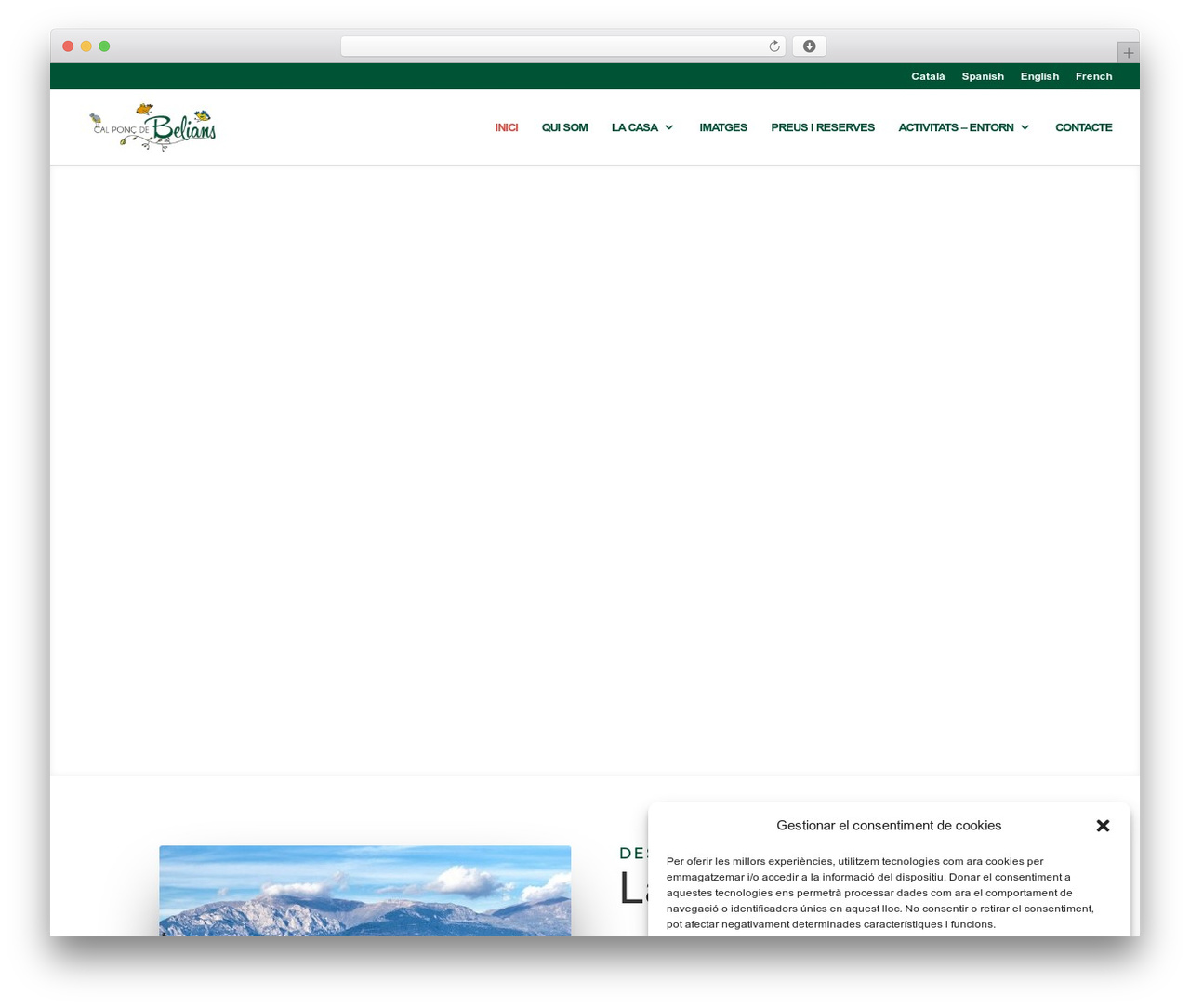Image resolution: width=1190 pixels, height=1008 pixels.
Task: Switch language to Català
Action: tap(928, 76)
